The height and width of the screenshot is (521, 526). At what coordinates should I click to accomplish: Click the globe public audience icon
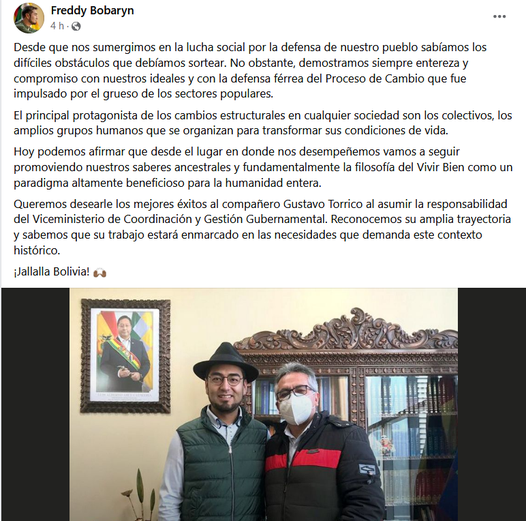point(76,26)
